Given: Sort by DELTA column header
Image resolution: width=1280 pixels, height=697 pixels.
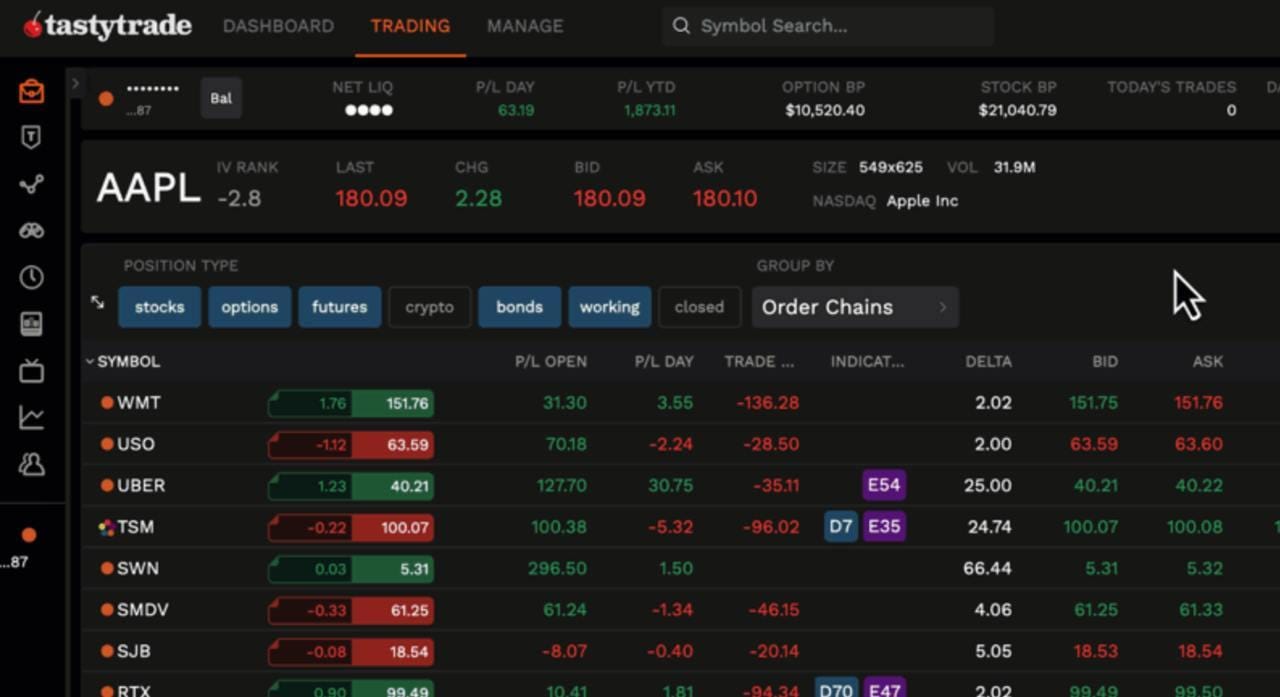Looking at the screenshot, I should click(x=988, y=362).
